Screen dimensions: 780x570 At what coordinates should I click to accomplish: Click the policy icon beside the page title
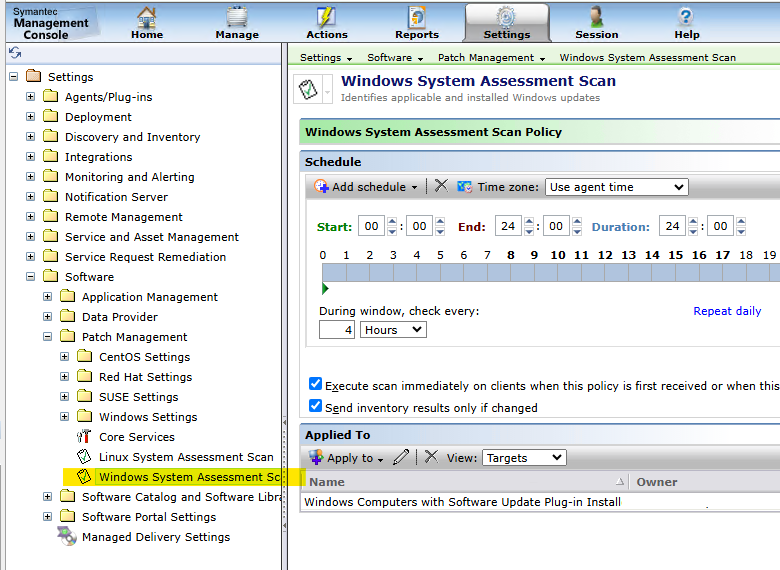(x=308, y=90)
